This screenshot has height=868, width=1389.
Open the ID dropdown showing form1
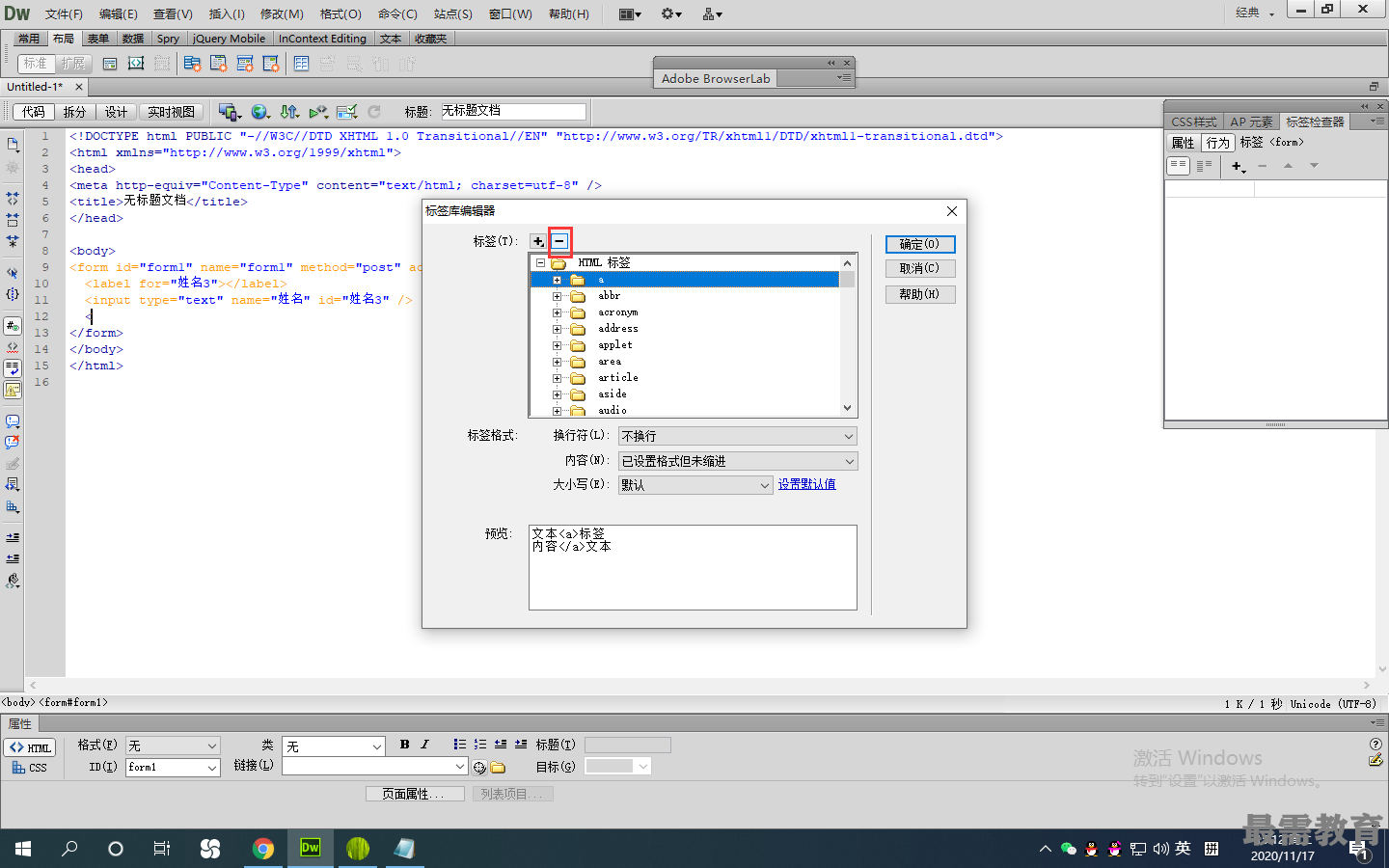(x=174, y=767)
